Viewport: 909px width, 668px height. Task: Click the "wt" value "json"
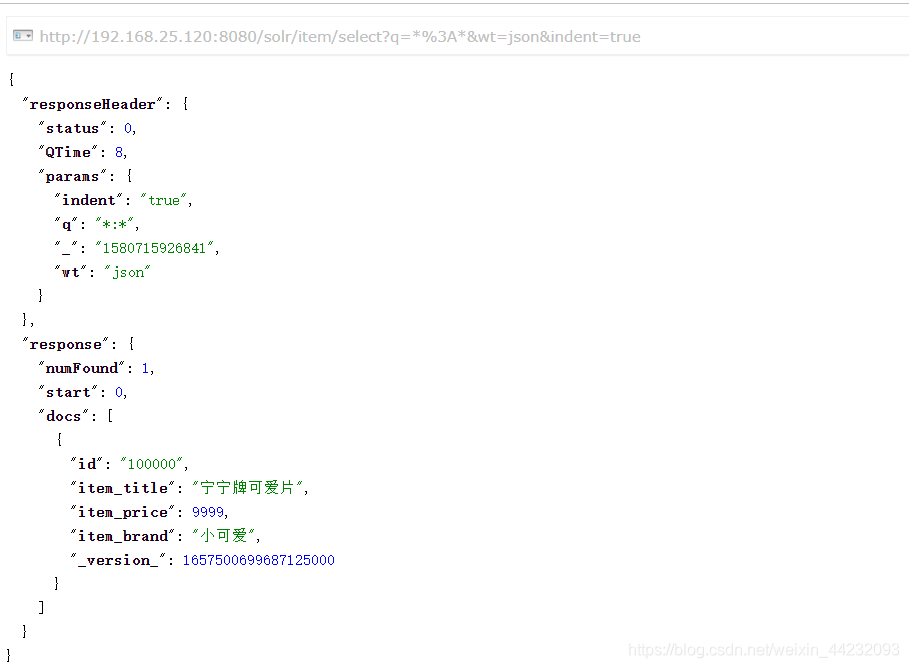128,272
